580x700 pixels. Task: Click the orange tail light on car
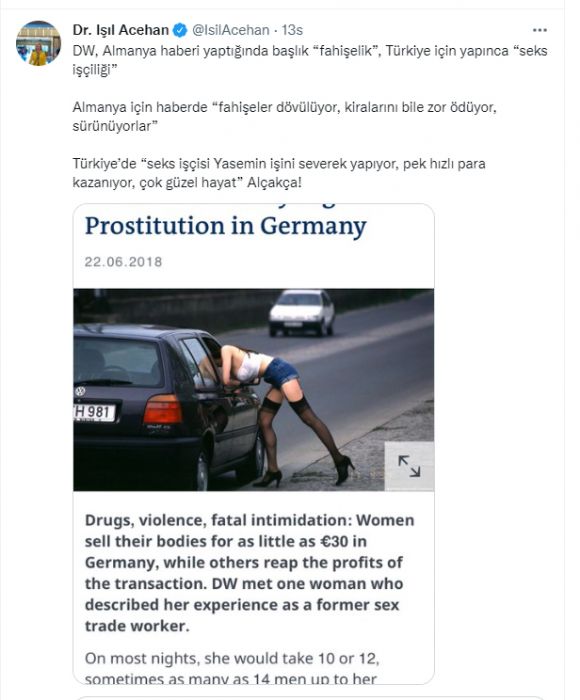click(163, 409)
